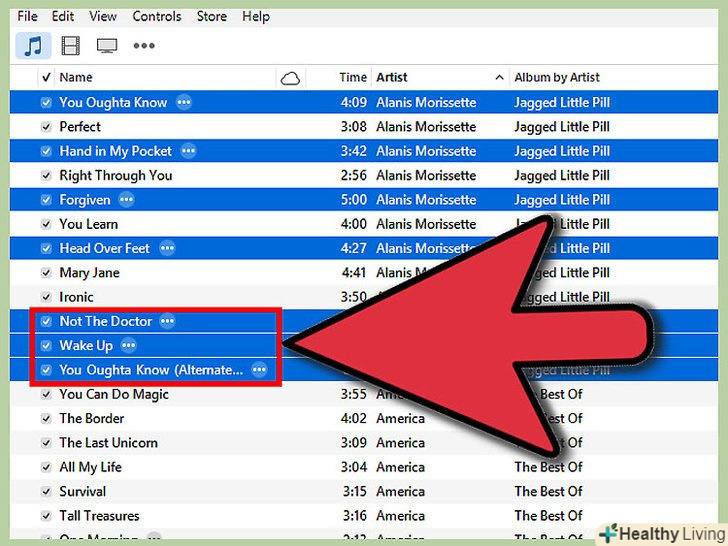
Task: Uncheck the All My Life checkbox
Action: [46, 468]
